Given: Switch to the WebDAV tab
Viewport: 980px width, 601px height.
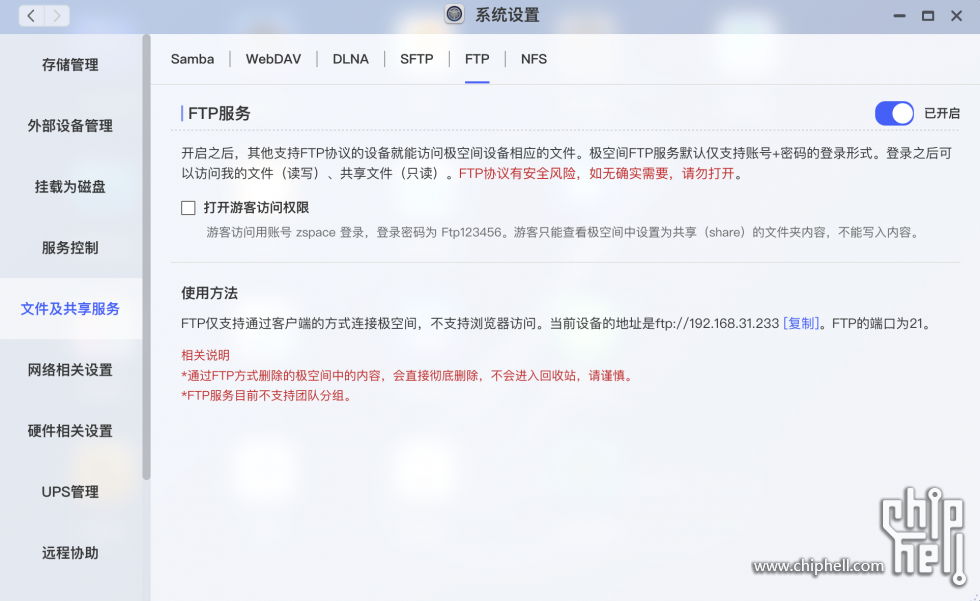Looking at the screenshot, I should coord(273,59).
